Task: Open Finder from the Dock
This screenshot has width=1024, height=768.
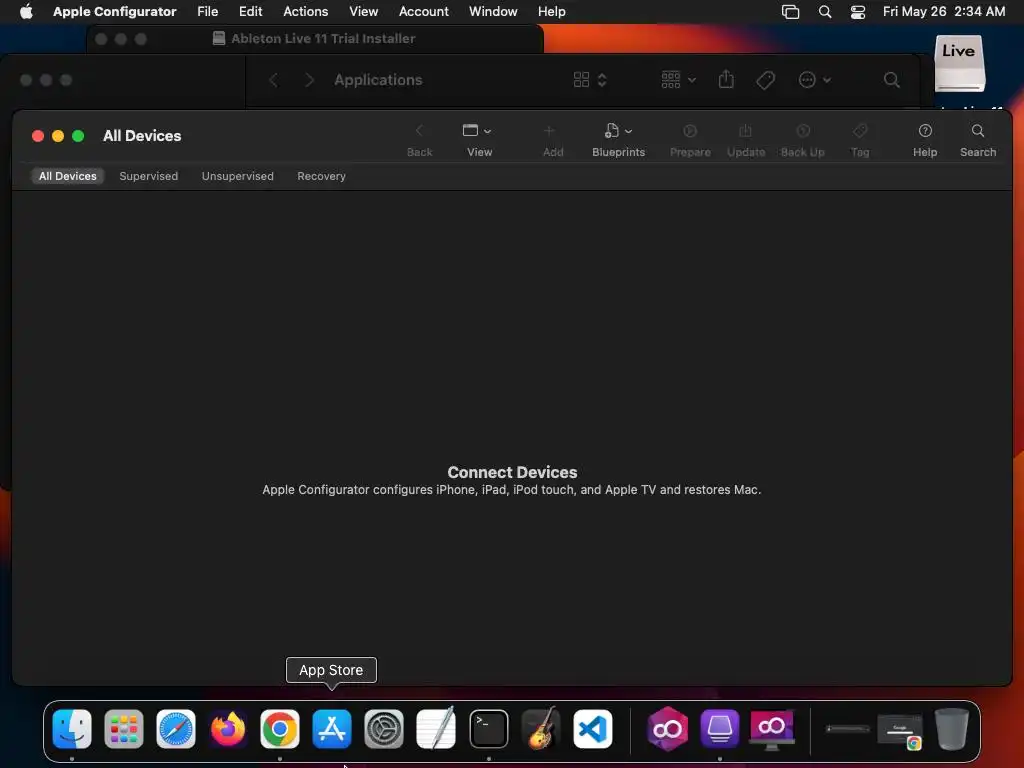Action: pos(72,728)
